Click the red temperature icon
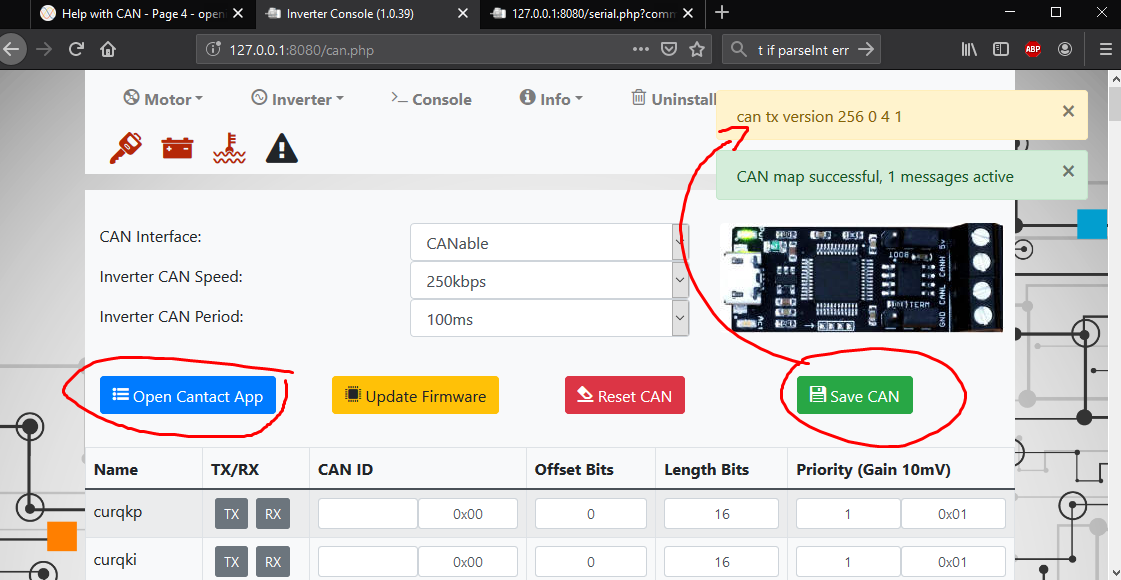This screenshot has height=580, width=1121. (229, 149)
